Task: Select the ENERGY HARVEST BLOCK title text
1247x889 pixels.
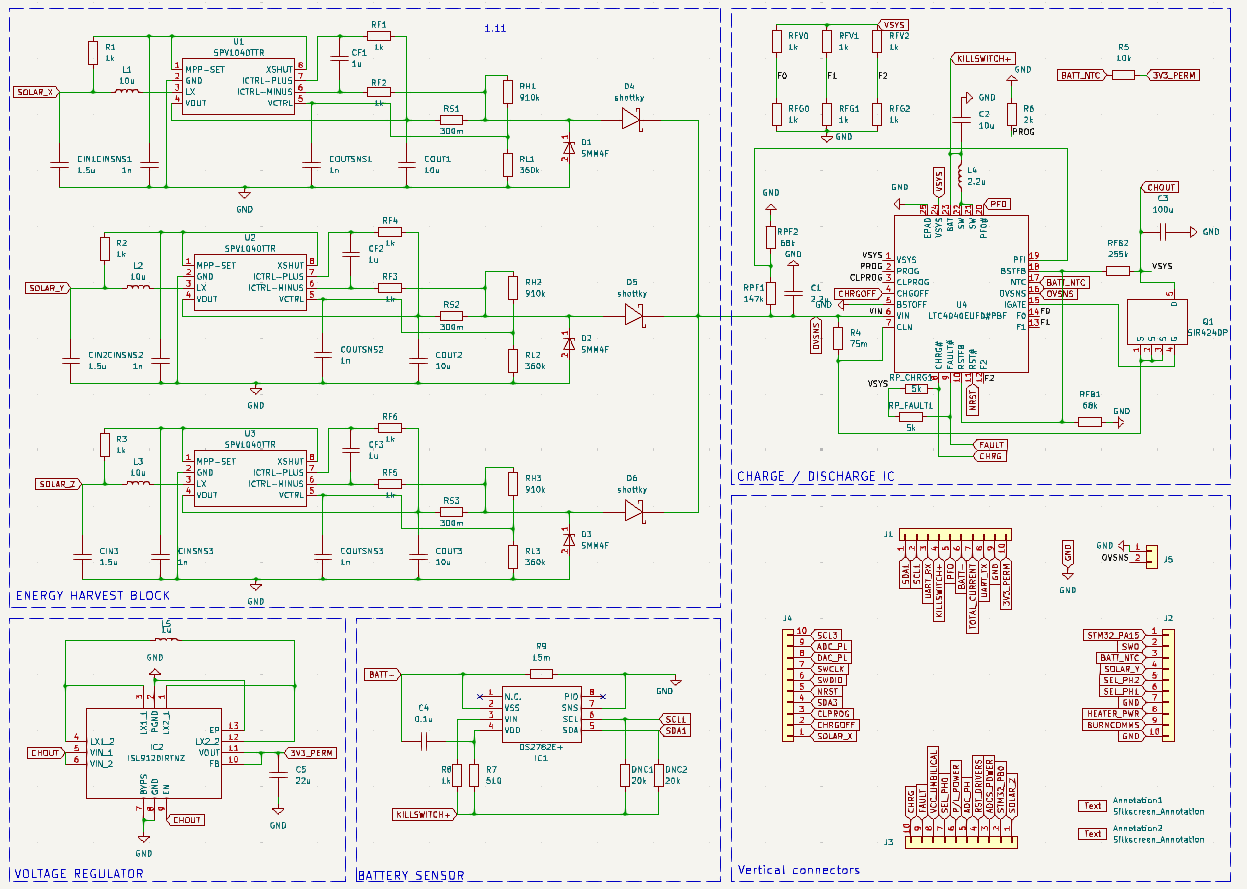Action: 92,596
